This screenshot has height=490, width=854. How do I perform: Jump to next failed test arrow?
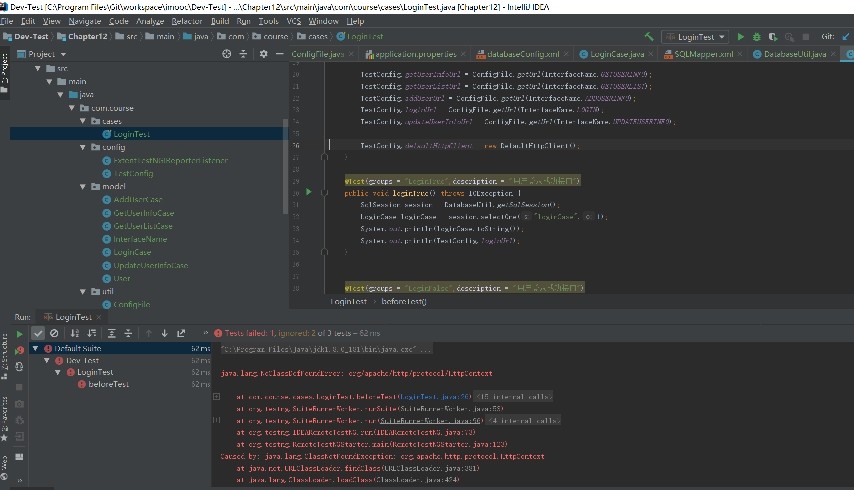click(164, 333)
